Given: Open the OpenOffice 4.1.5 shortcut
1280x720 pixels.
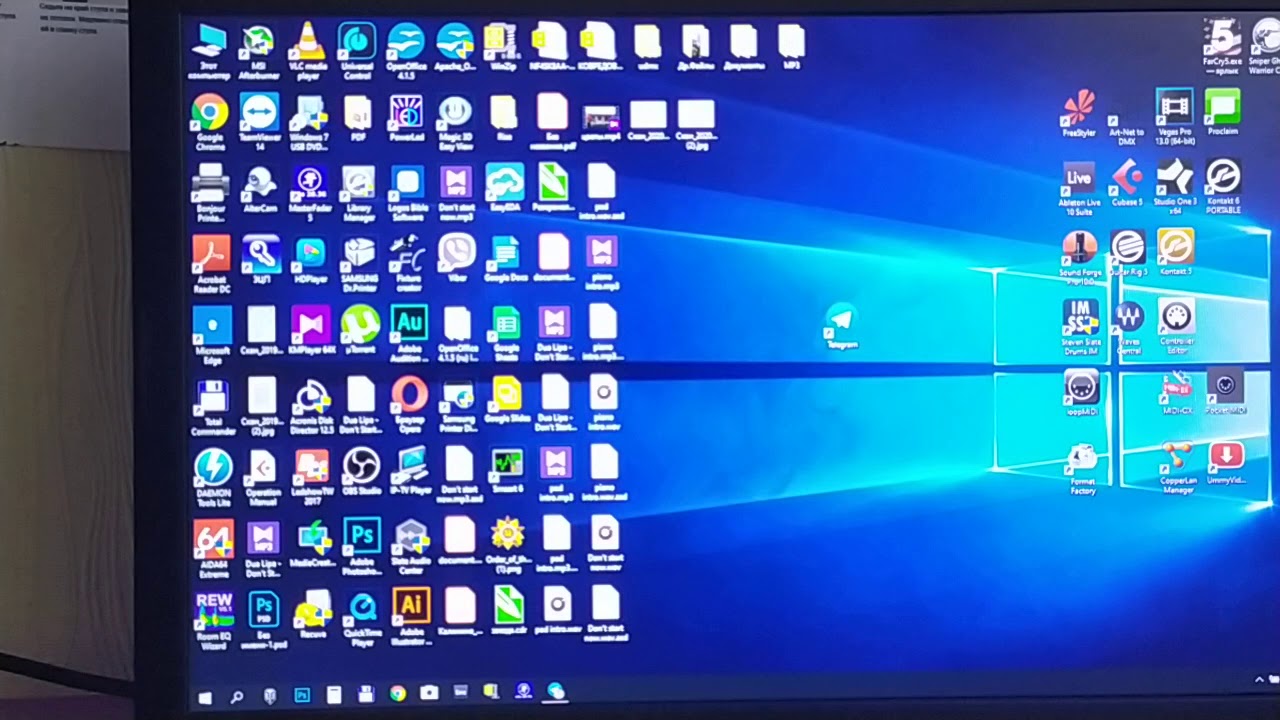Looking at the screenshot, I should click(x=406, y=49).
